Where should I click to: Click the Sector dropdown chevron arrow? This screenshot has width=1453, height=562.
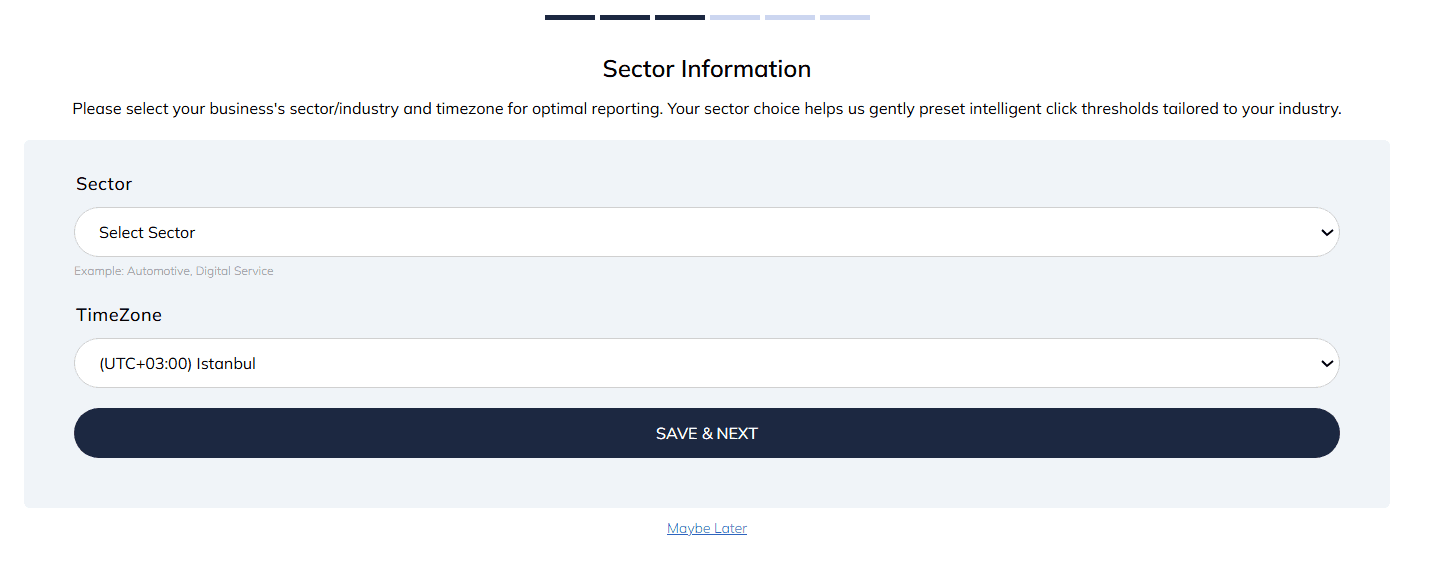tap(1327, 233)
